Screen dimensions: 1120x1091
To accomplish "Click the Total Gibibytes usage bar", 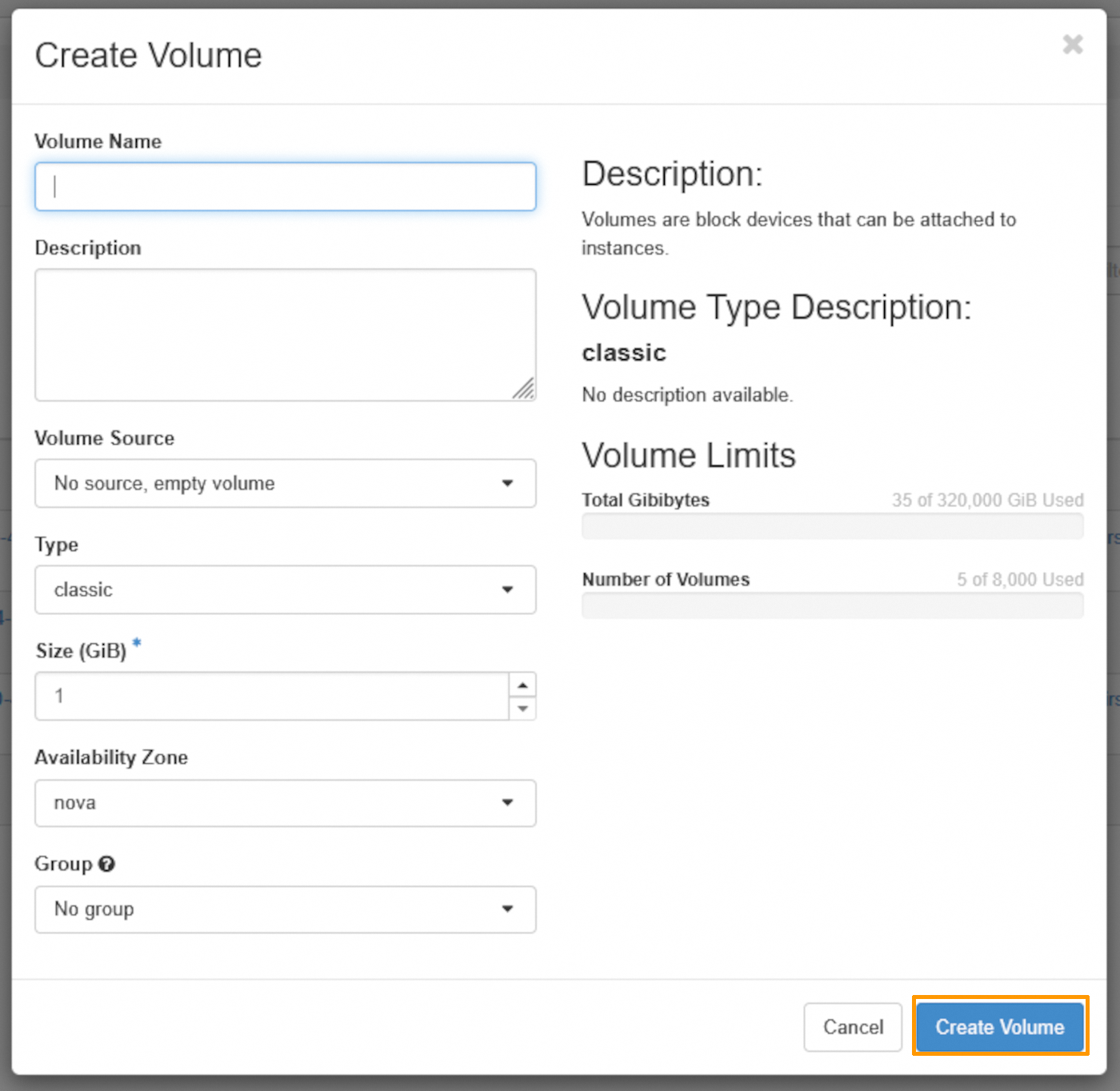I will 832,526.
